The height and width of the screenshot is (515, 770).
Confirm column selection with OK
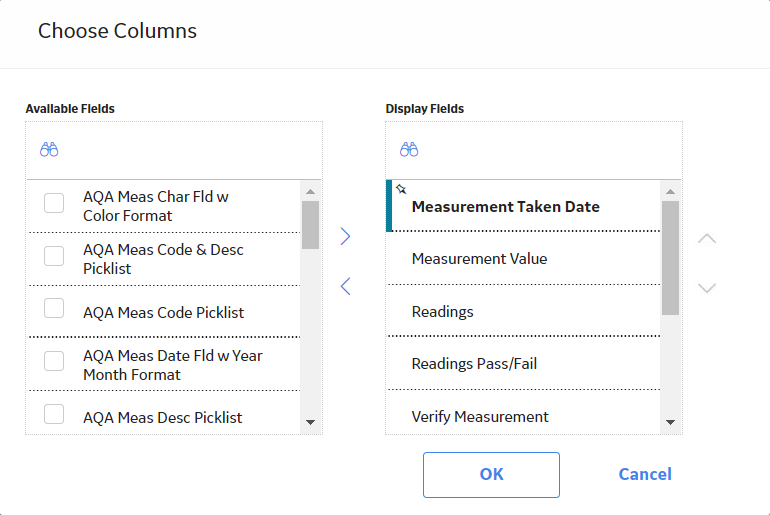(491, 475)
